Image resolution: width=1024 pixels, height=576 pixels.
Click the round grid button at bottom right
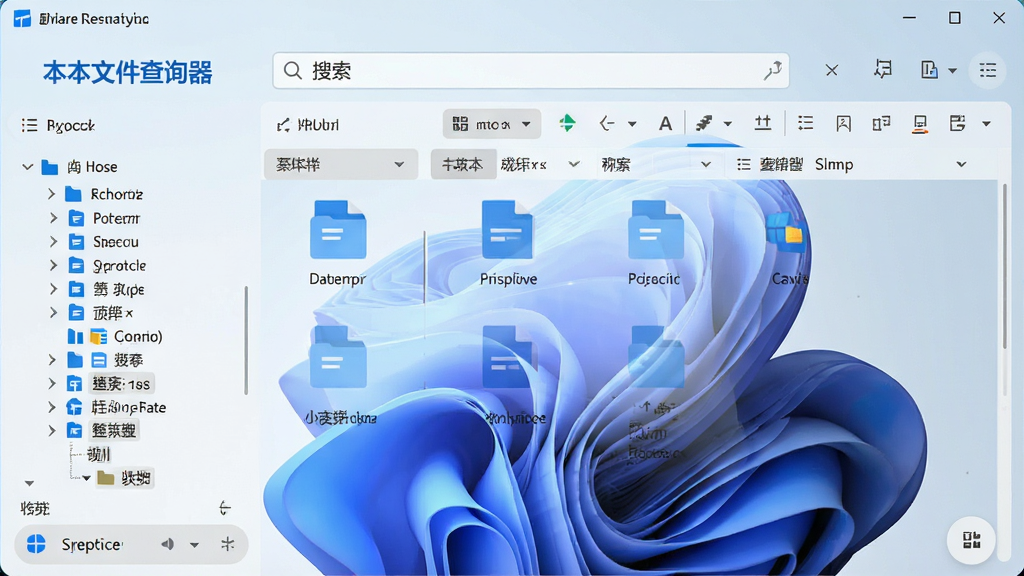click(971, 540)
